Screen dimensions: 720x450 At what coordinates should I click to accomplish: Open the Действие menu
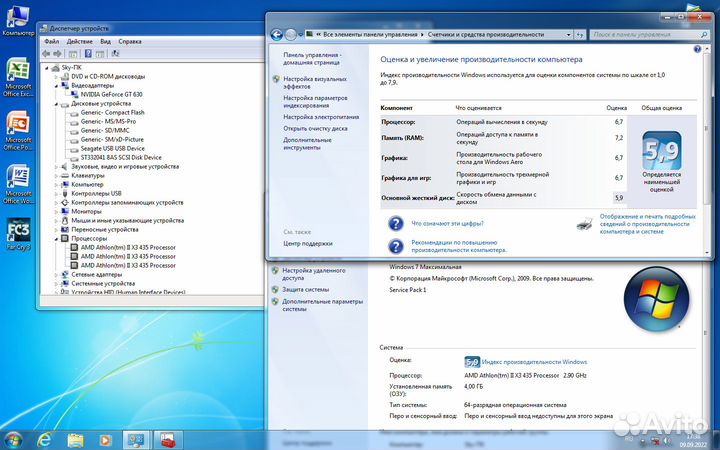tap(79, 41)
